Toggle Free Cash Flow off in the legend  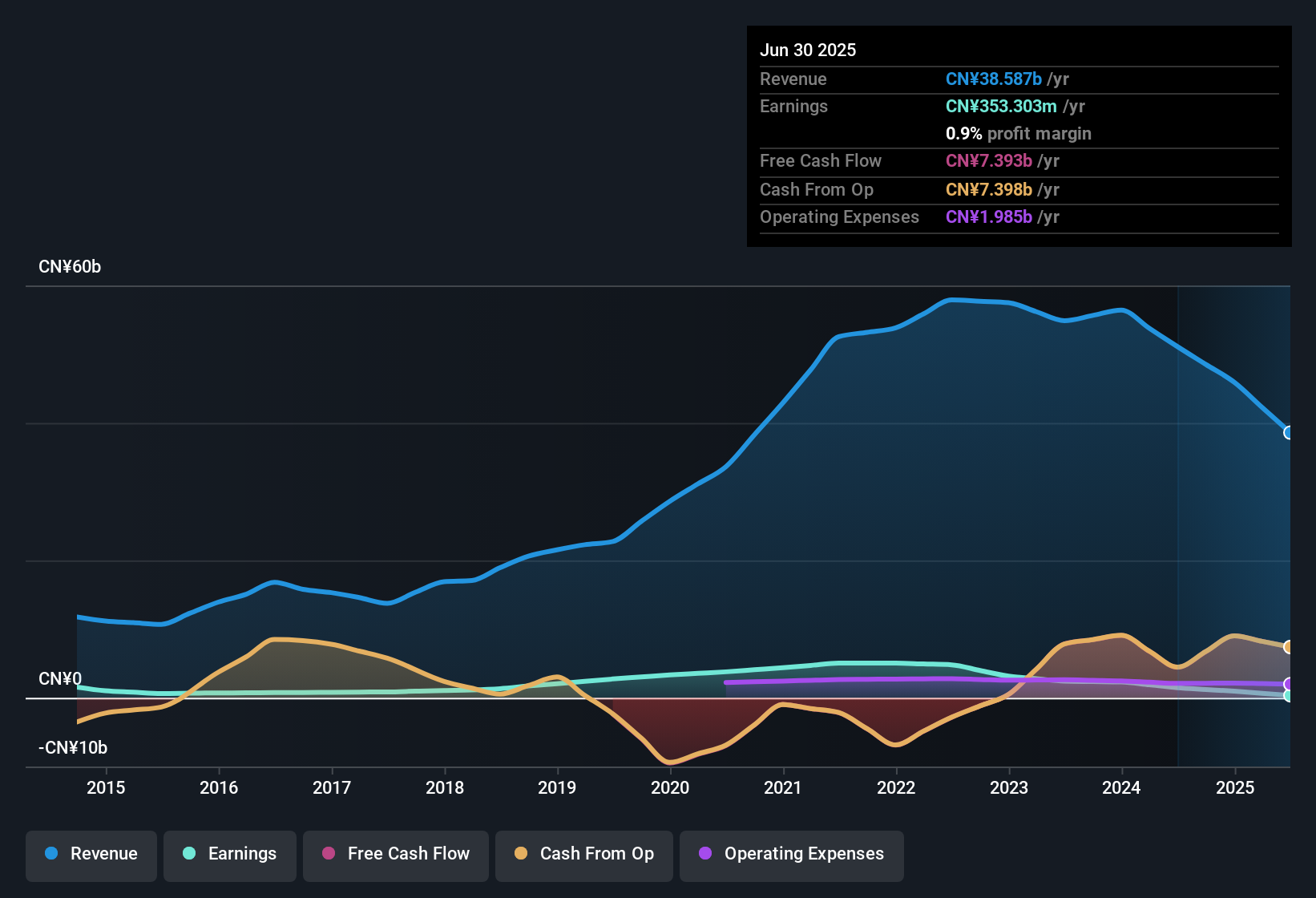pyautogui.click(x=395, y=854)
